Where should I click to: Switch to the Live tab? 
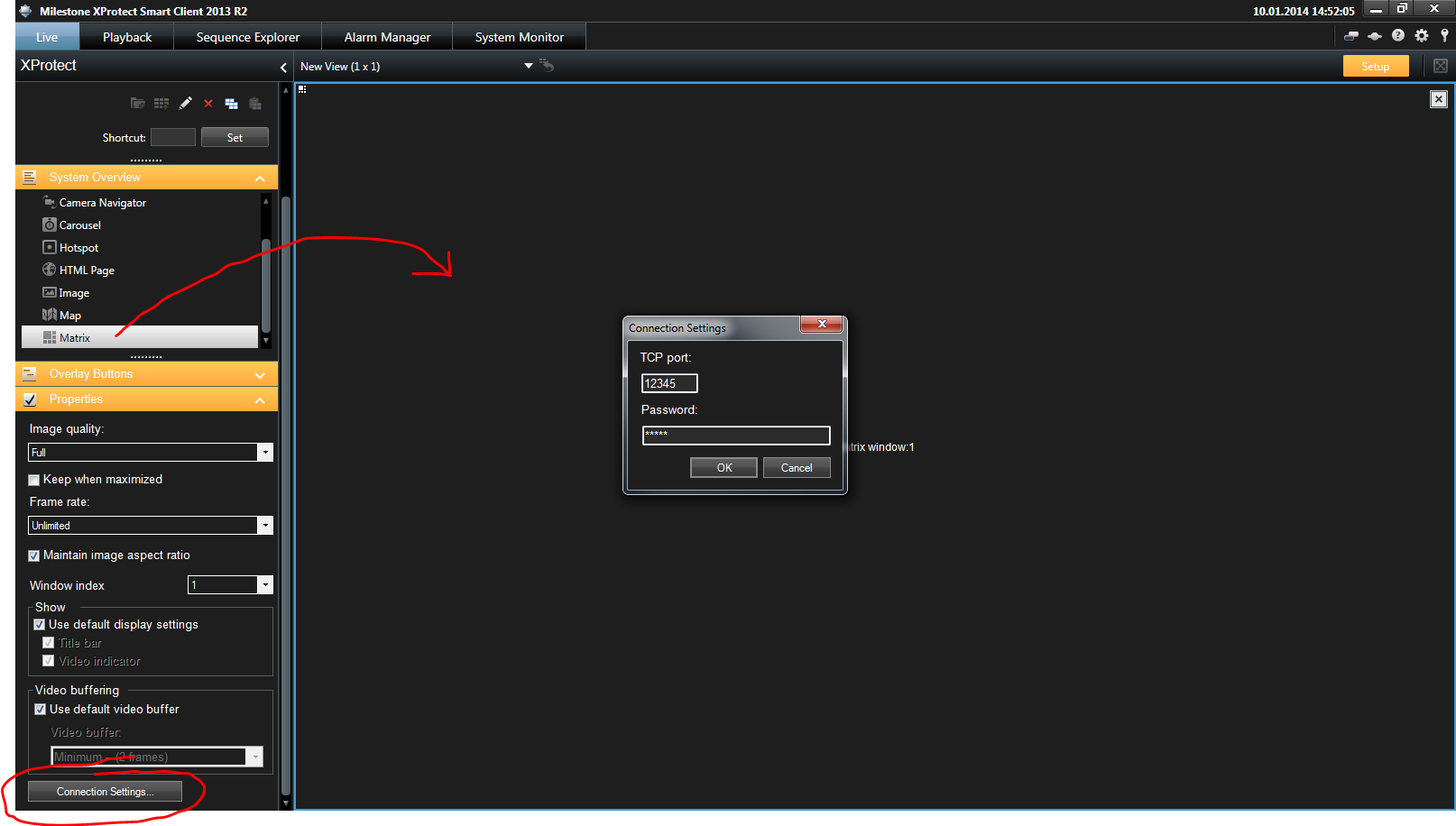tap(47, 37)
